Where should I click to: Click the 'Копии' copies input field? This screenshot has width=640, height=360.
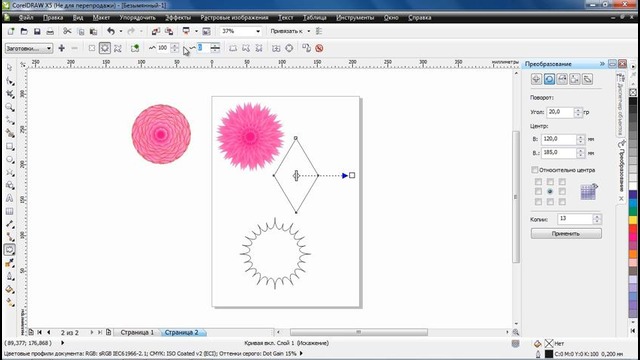point(574,219)
